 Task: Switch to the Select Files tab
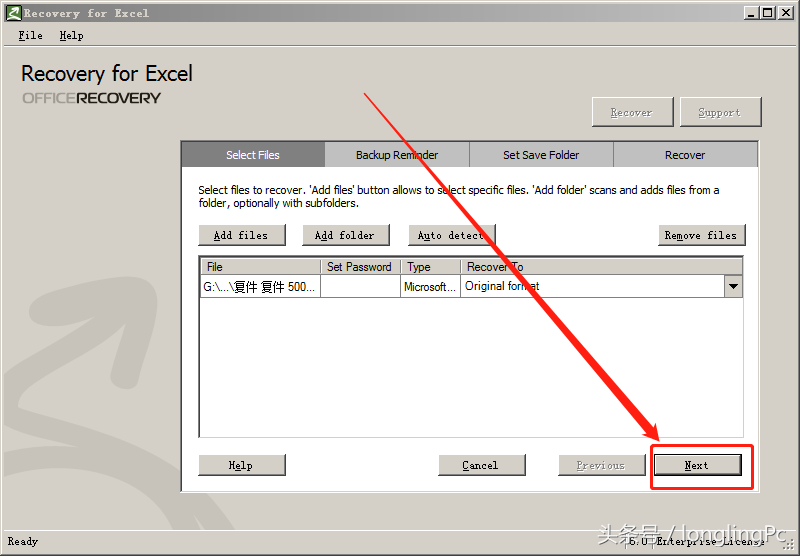(x=253, y=155)
